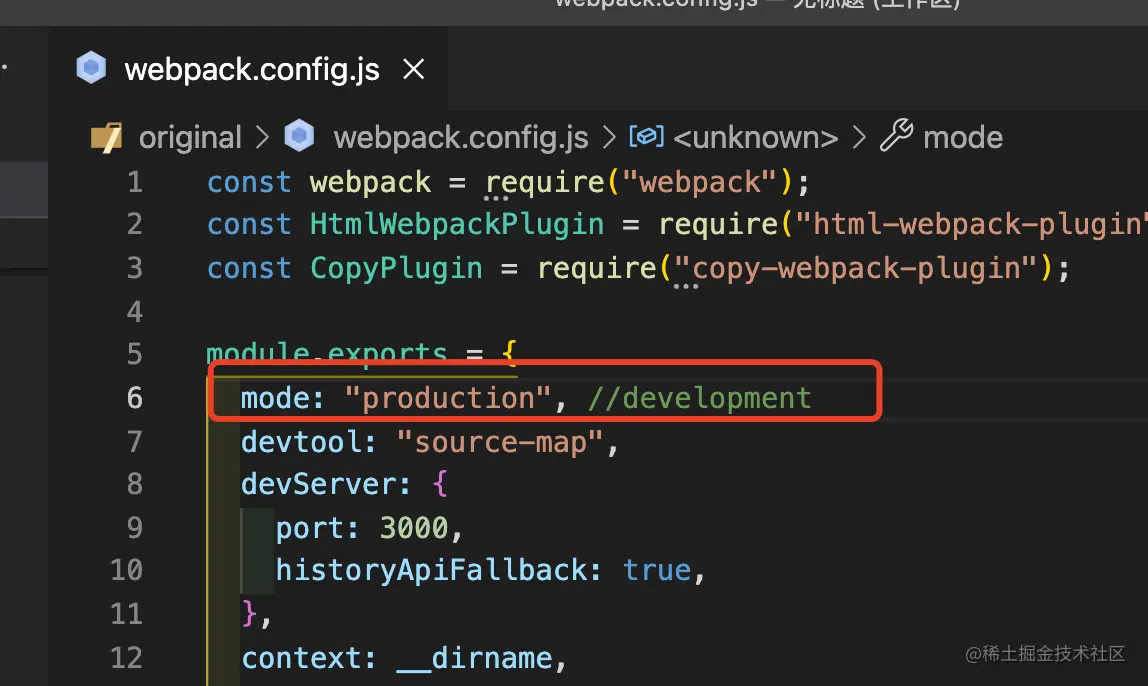This screenshot has width=1148, height=686.
Task: Click the unknown symbol icon in breadcrumbs
Action: pos(646,137)
